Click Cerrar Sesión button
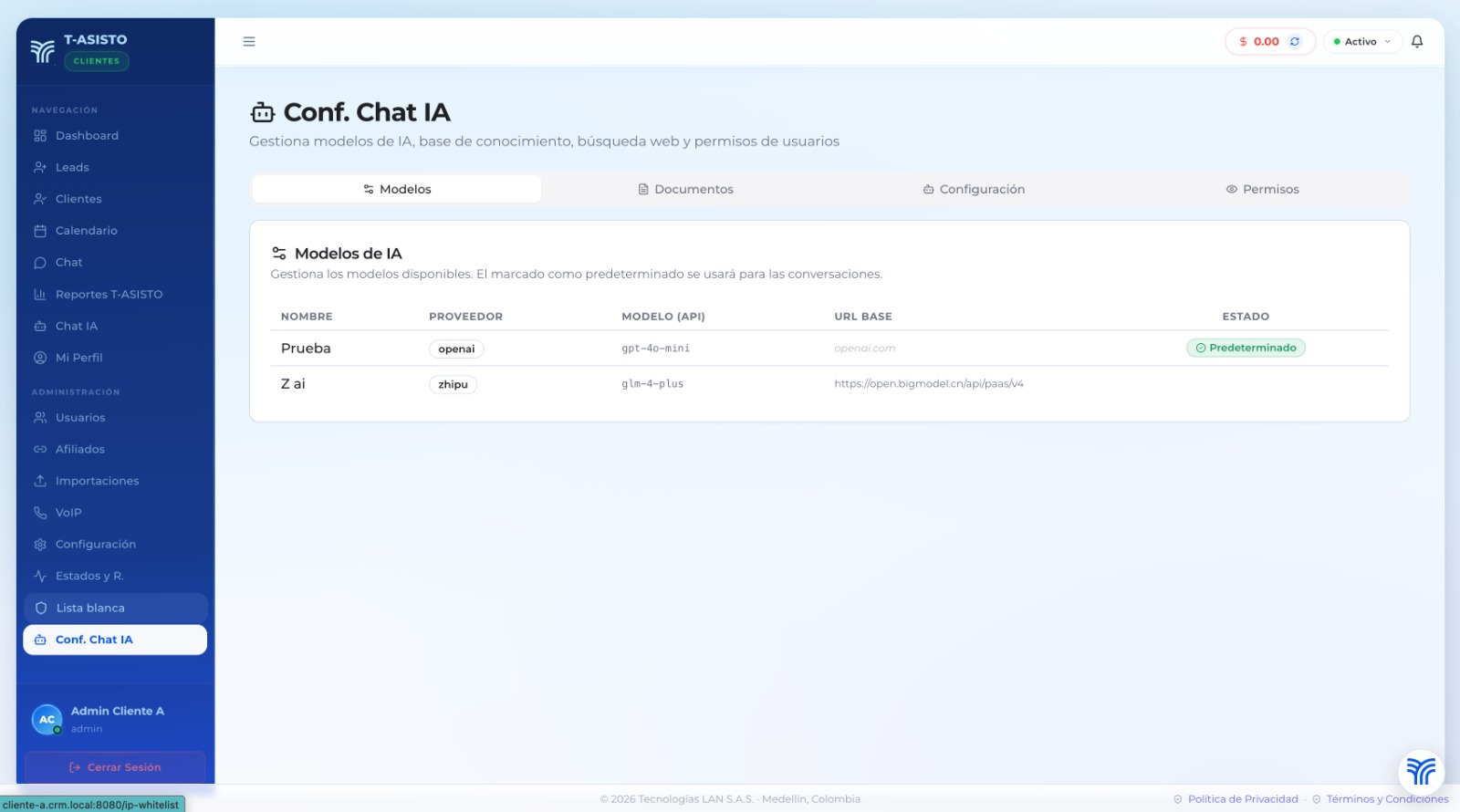Screen dimensions: 1460x812 (115, 767)
